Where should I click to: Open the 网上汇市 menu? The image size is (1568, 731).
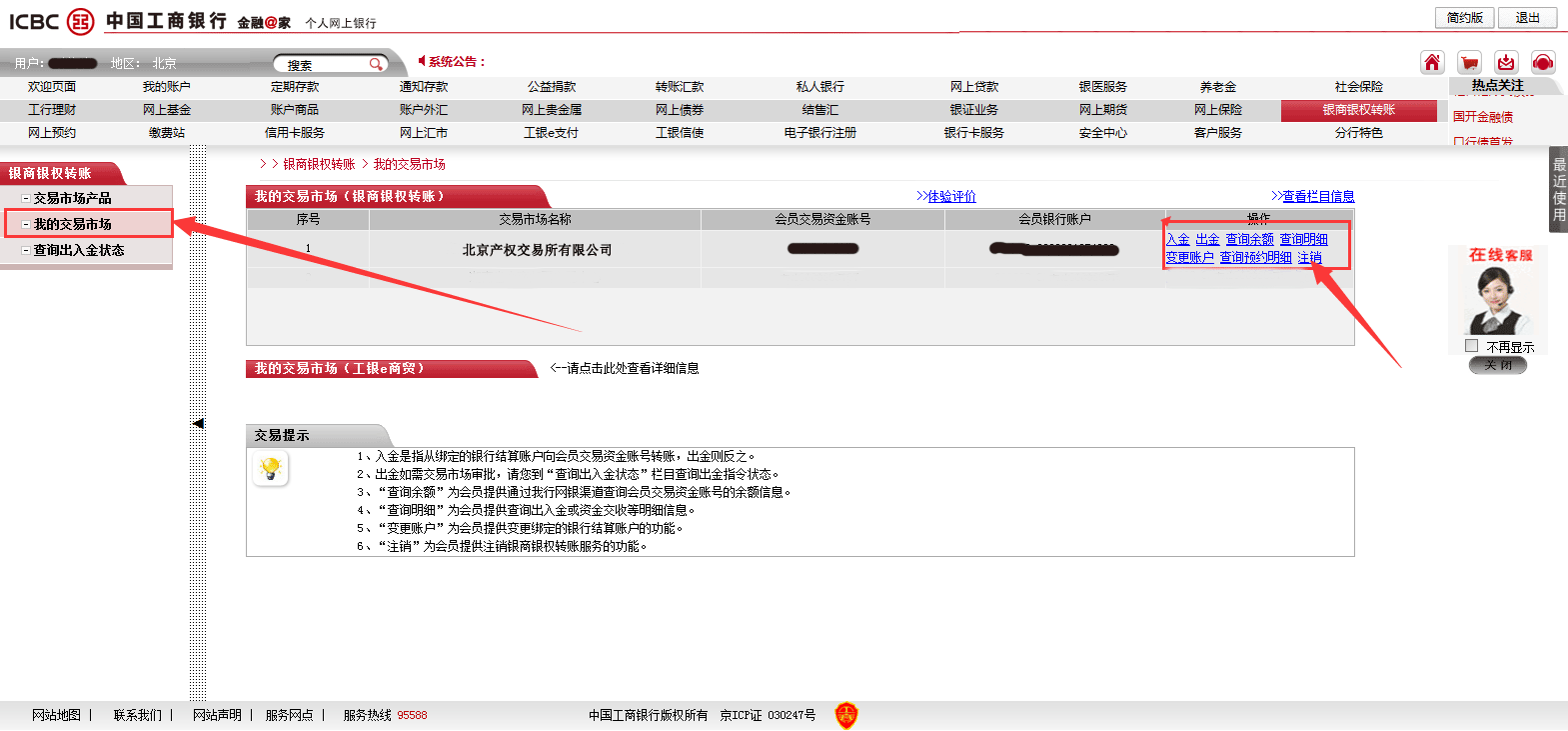tap(424, 133)
